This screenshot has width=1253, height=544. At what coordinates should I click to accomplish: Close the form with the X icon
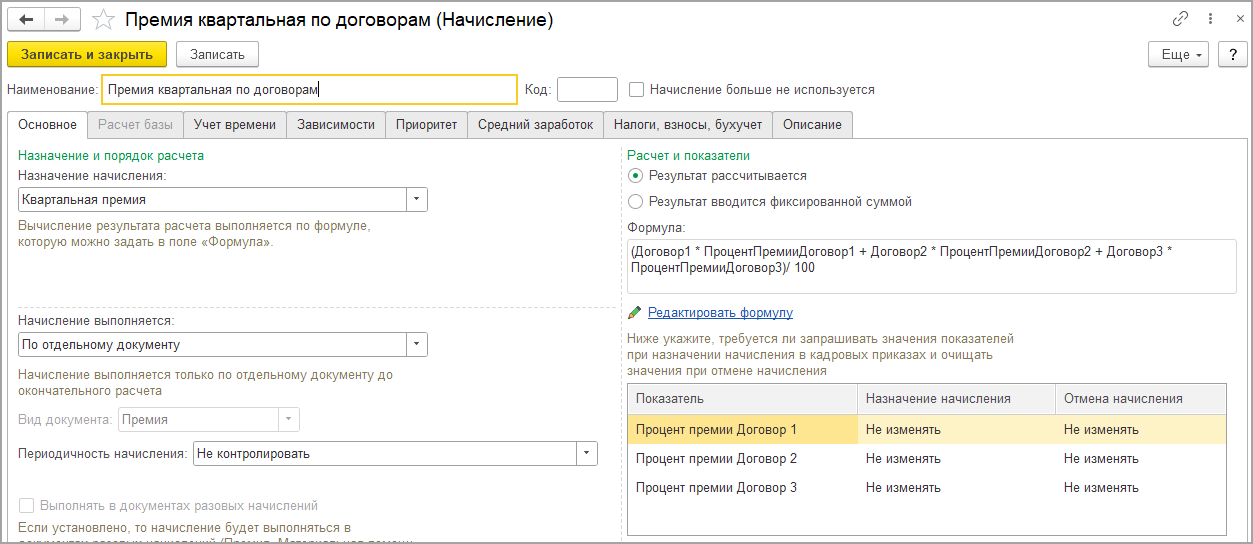pos(1237,19)
